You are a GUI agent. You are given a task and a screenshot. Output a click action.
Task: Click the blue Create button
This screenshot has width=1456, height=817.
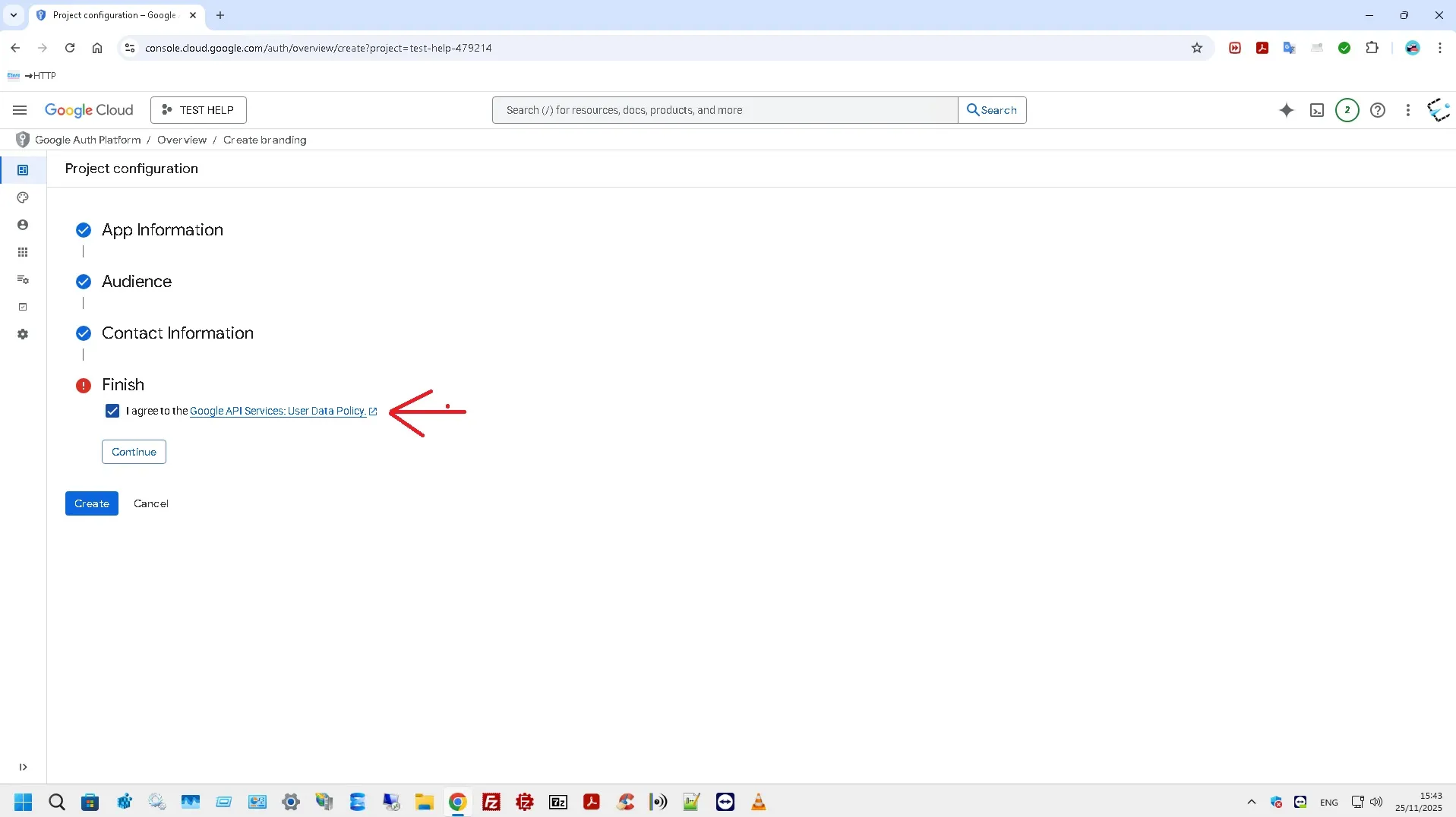click(91, 503)
